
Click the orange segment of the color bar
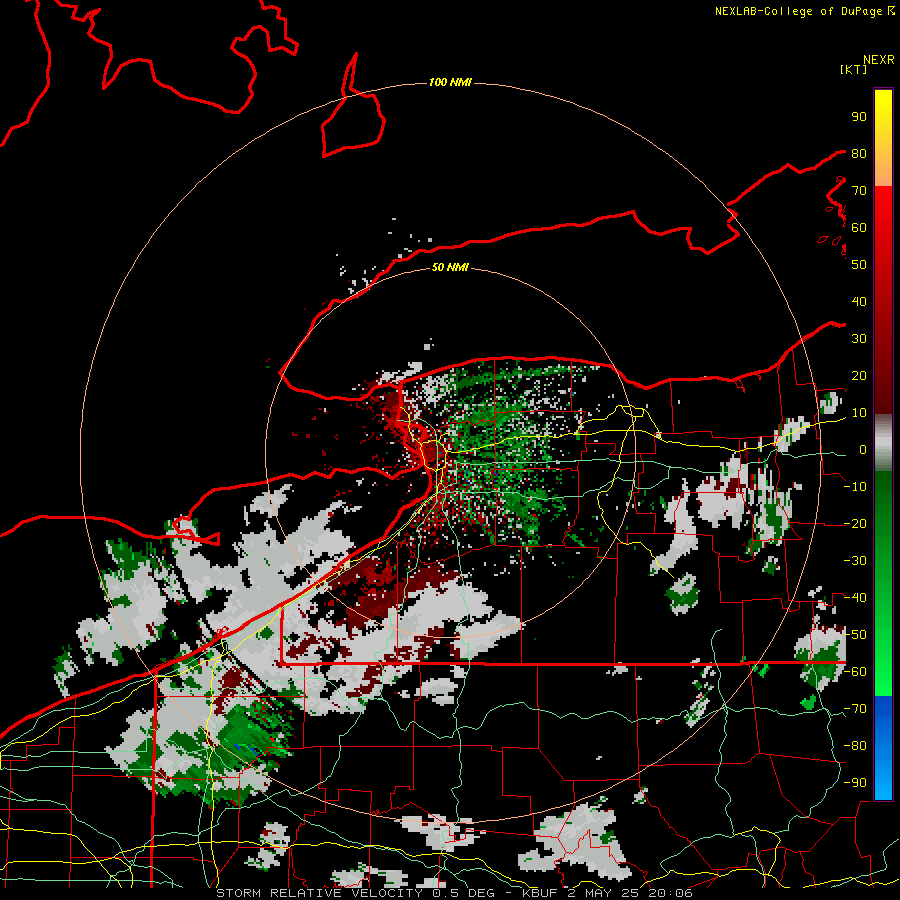(x=883, y=172)
